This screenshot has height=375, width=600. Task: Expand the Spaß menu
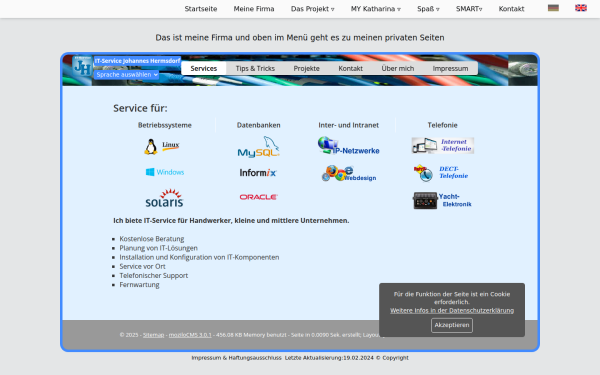(x=428, y=9)
